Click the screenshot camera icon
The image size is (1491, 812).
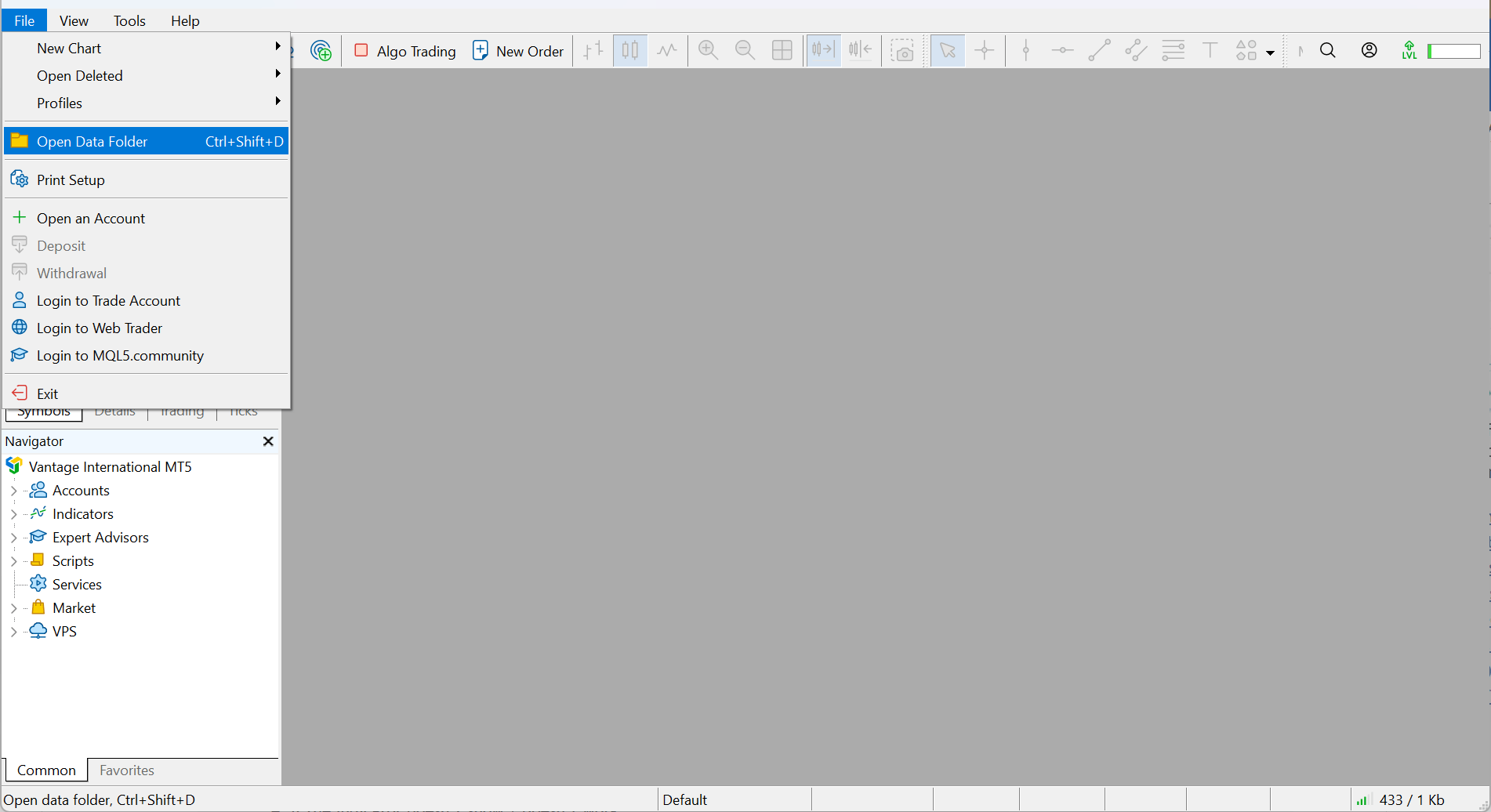pos(902,51)
